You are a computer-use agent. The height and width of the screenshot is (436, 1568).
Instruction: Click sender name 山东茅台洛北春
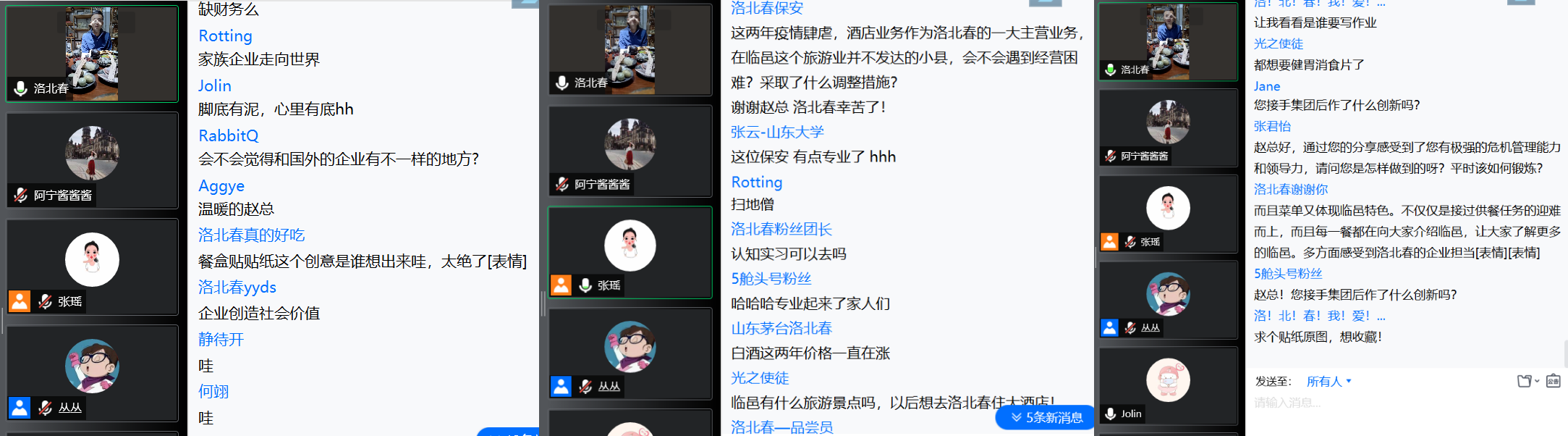coord(781,328)
